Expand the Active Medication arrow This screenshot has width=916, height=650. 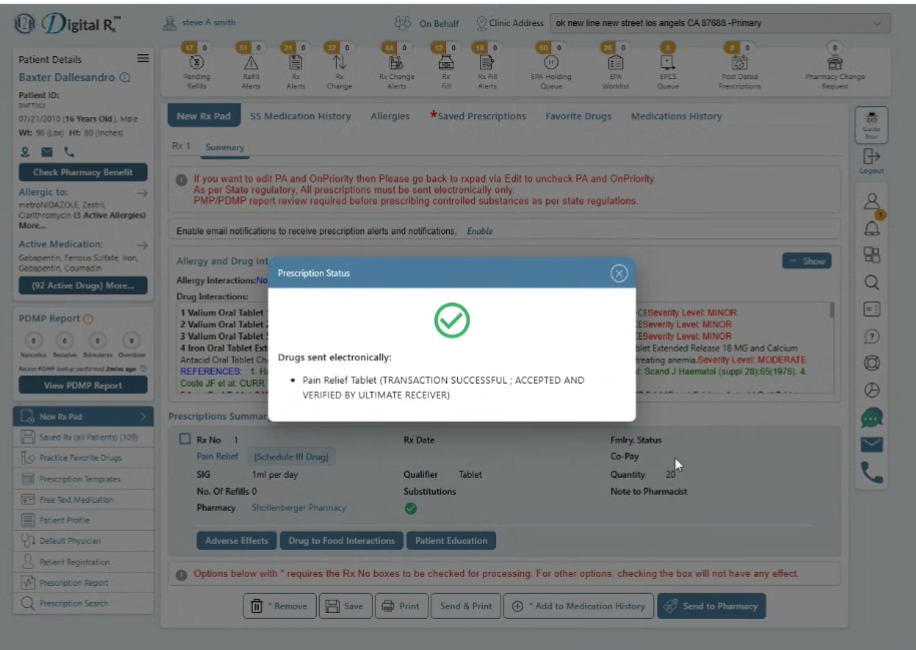142,245
